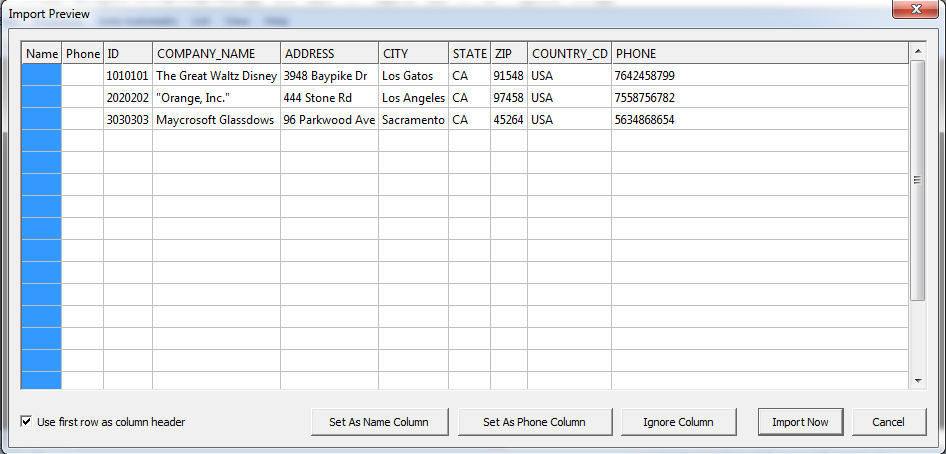The image size is (946, 454).
Task: Click the scrollbar down arrow
Action: pos(918,380)
